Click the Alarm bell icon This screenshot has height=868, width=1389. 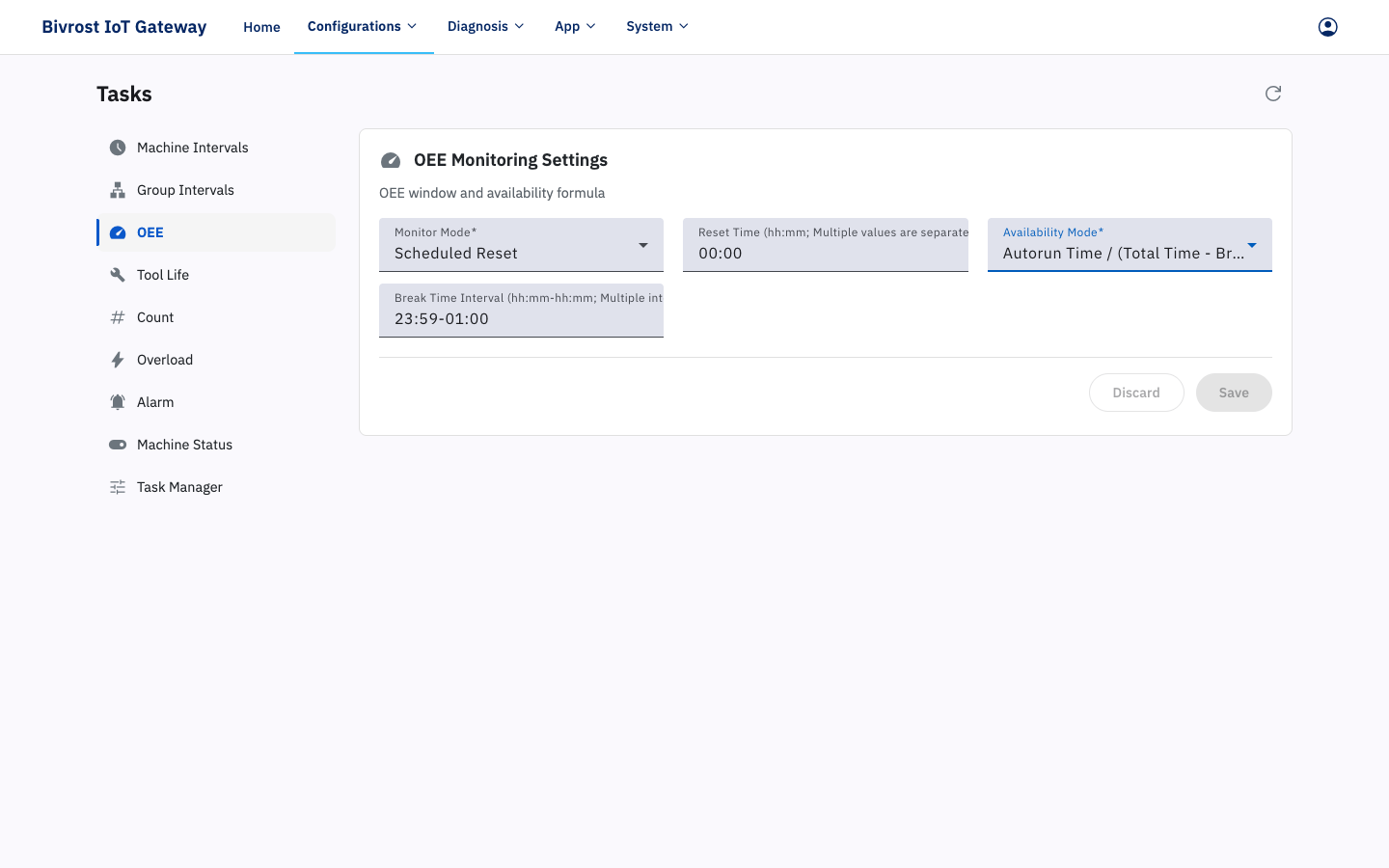(118, 402)
